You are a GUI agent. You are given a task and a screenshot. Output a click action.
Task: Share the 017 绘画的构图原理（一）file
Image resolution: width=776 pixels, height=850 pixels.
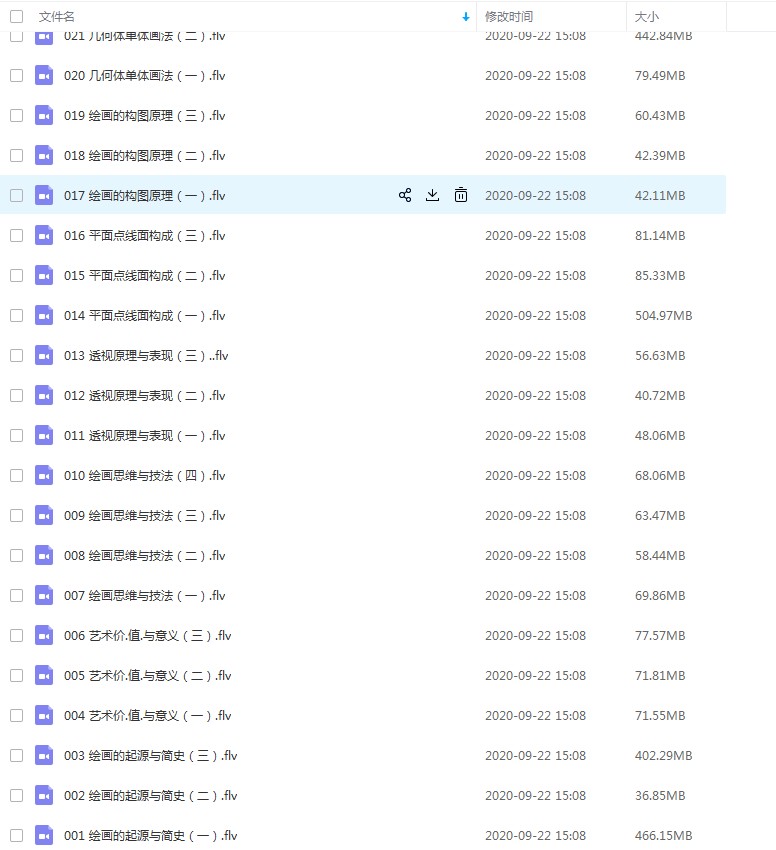pyautogui.click(x=405, y=195)
